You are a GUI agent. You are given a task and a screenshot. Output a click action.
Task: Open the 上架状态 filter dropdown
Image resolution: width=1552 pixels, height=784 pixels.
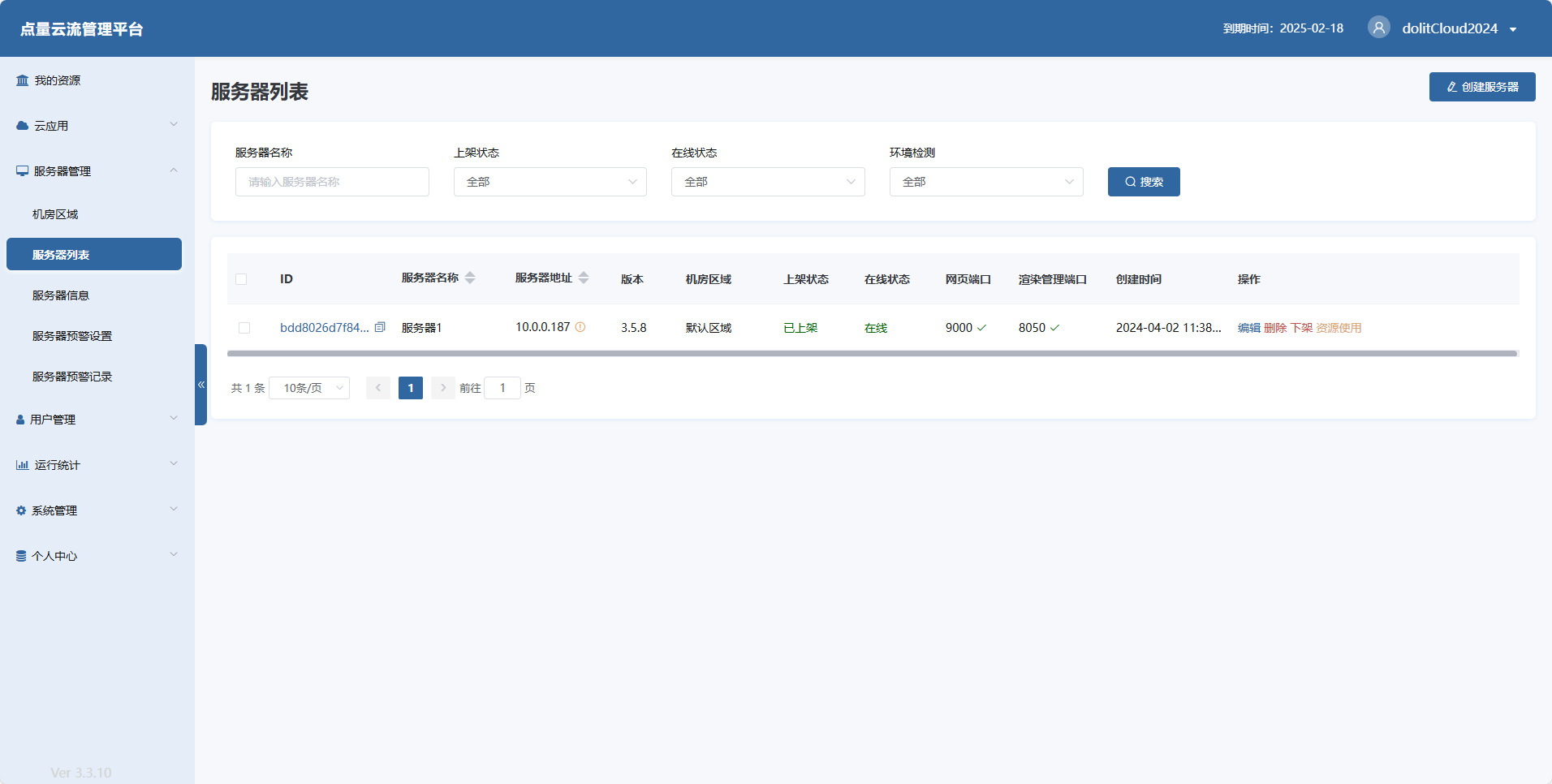point(550,182)
